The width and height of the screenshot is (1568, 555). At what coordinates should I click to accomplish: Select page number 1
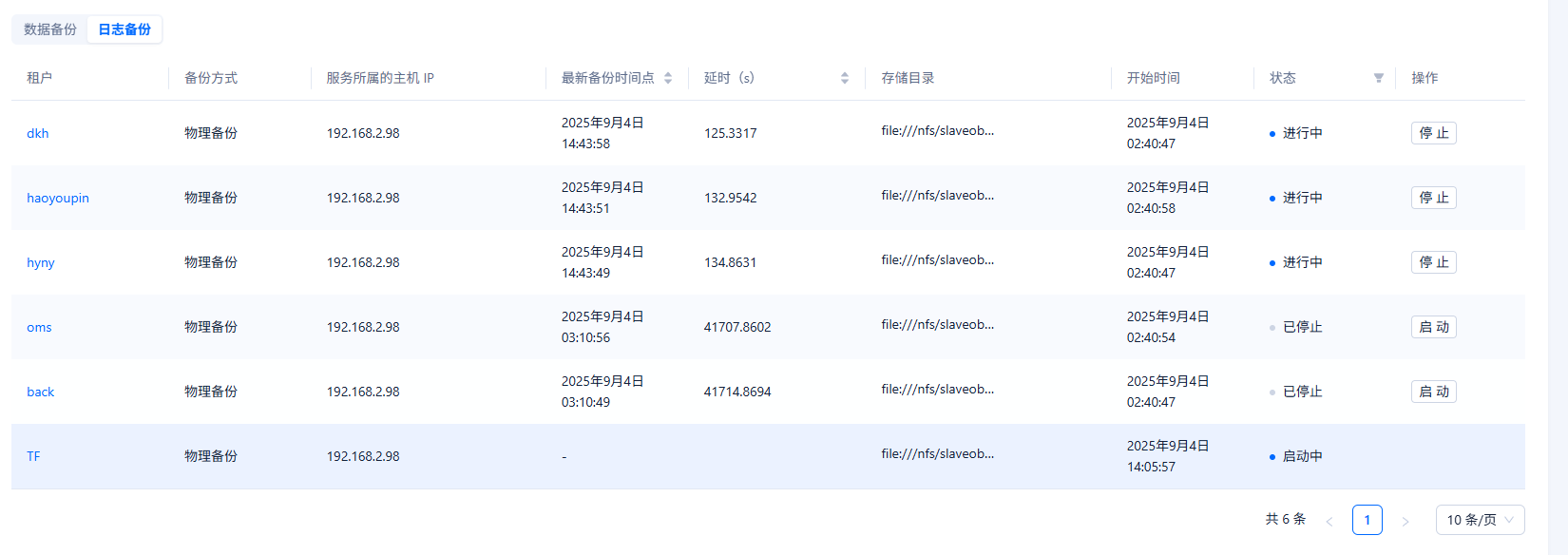point(1367,520)
